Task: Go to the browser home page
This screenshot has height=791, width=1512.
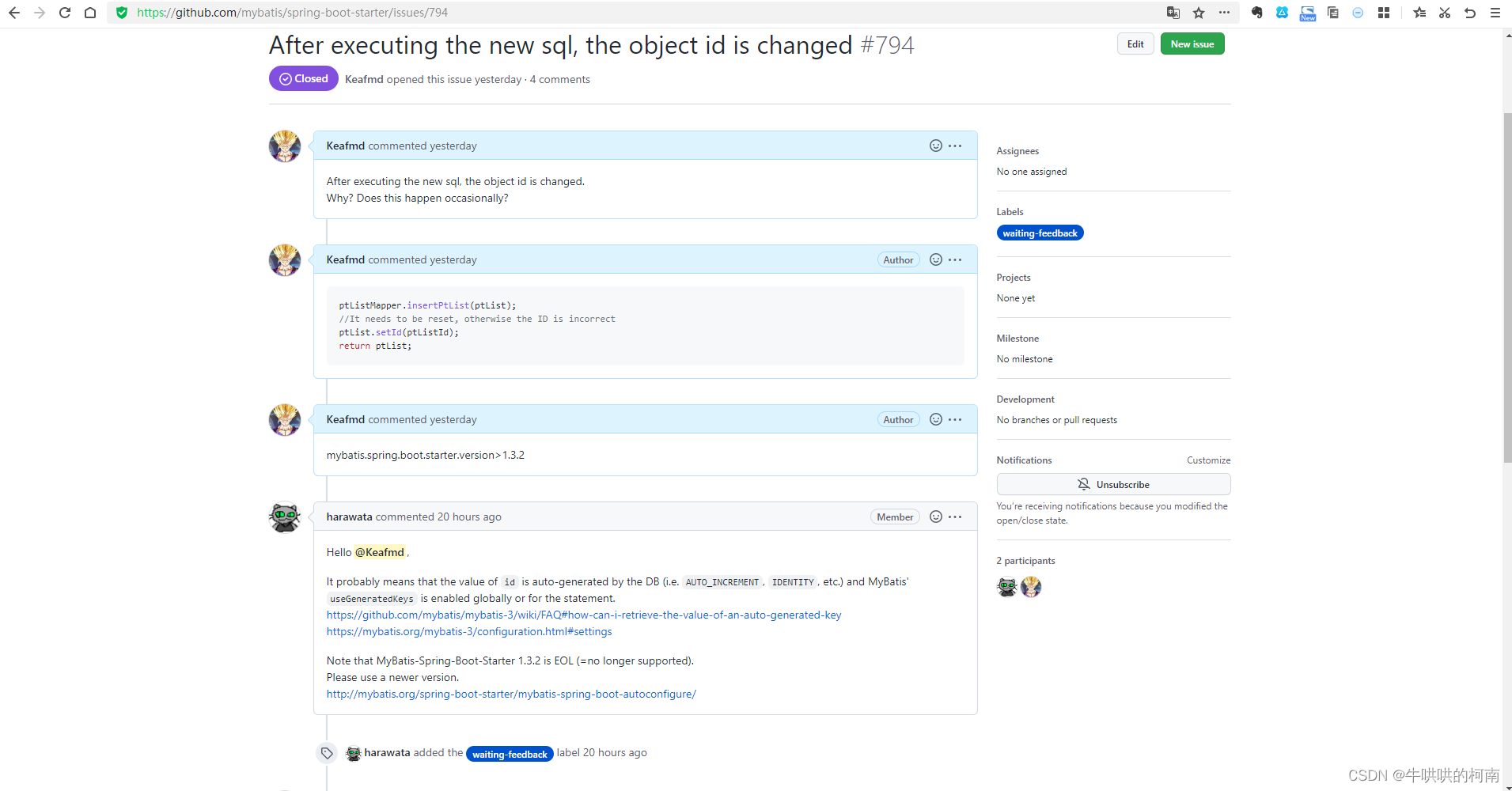Action: [90, 13]
